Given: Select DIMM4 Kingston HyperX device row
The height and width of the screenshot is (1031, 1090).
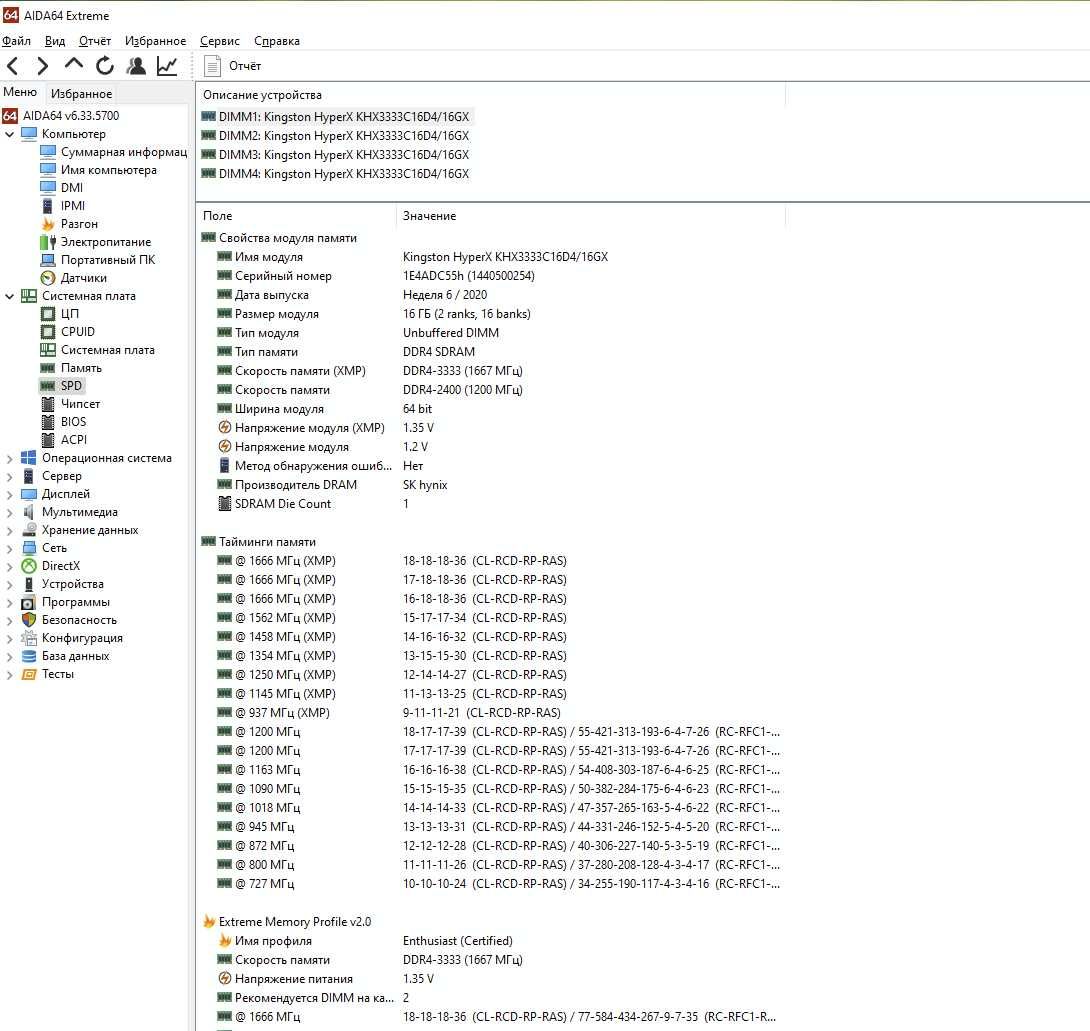Looking at the screenshot, I should tap(336, 174).
